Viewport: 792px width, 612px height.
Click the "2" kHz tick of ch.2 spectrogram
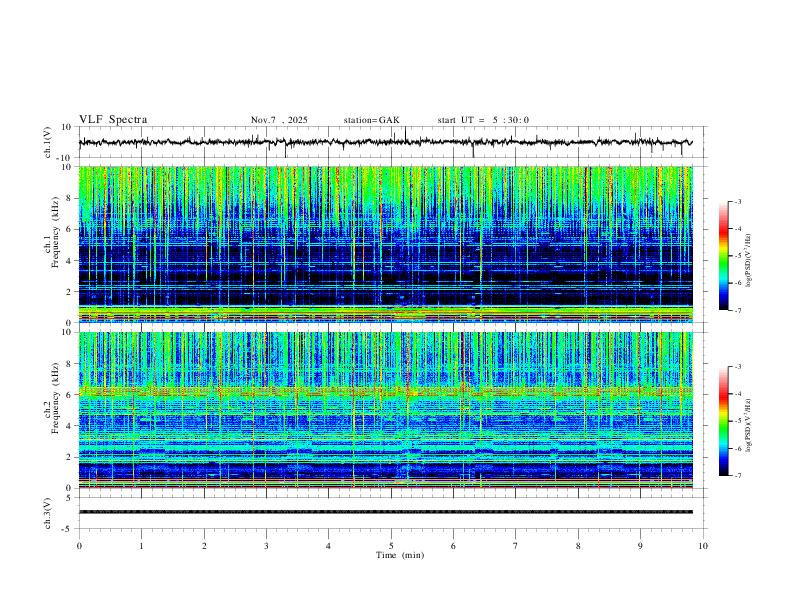click(69, 457)
